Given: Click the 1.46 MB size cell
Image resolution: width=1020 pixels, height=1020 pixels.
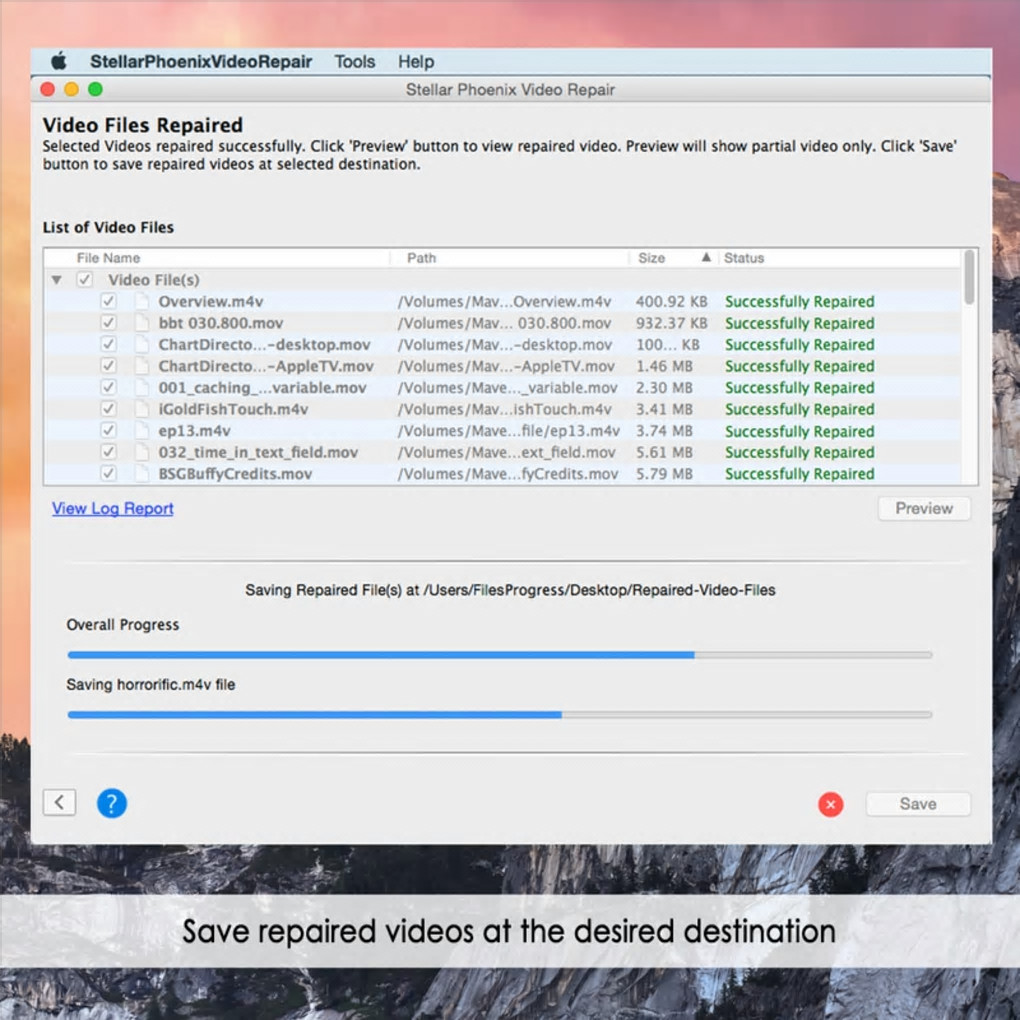Looking at the screenshot, I should coord(664,366).
